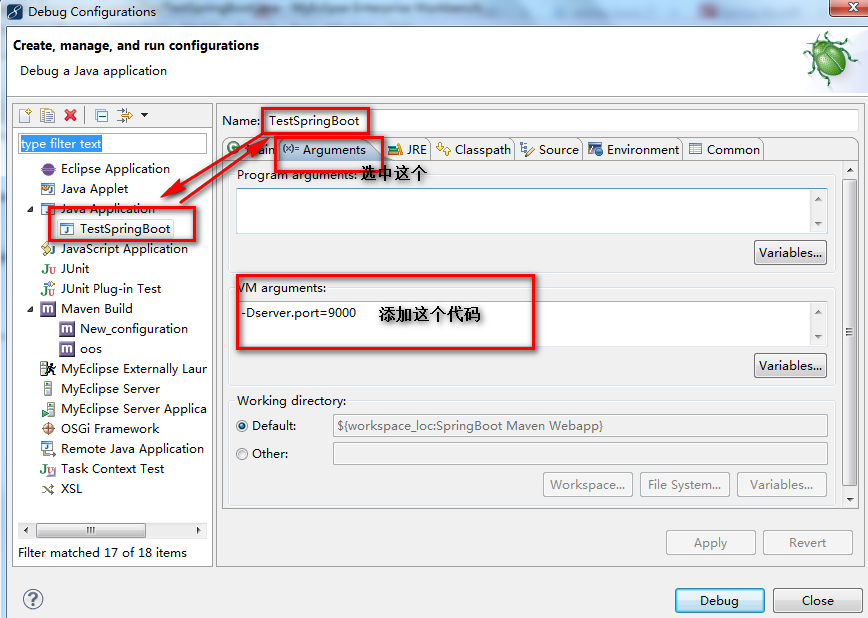Click Program arguments scroll up arrow
Viewport: 868px width, 618px height.
818,199
